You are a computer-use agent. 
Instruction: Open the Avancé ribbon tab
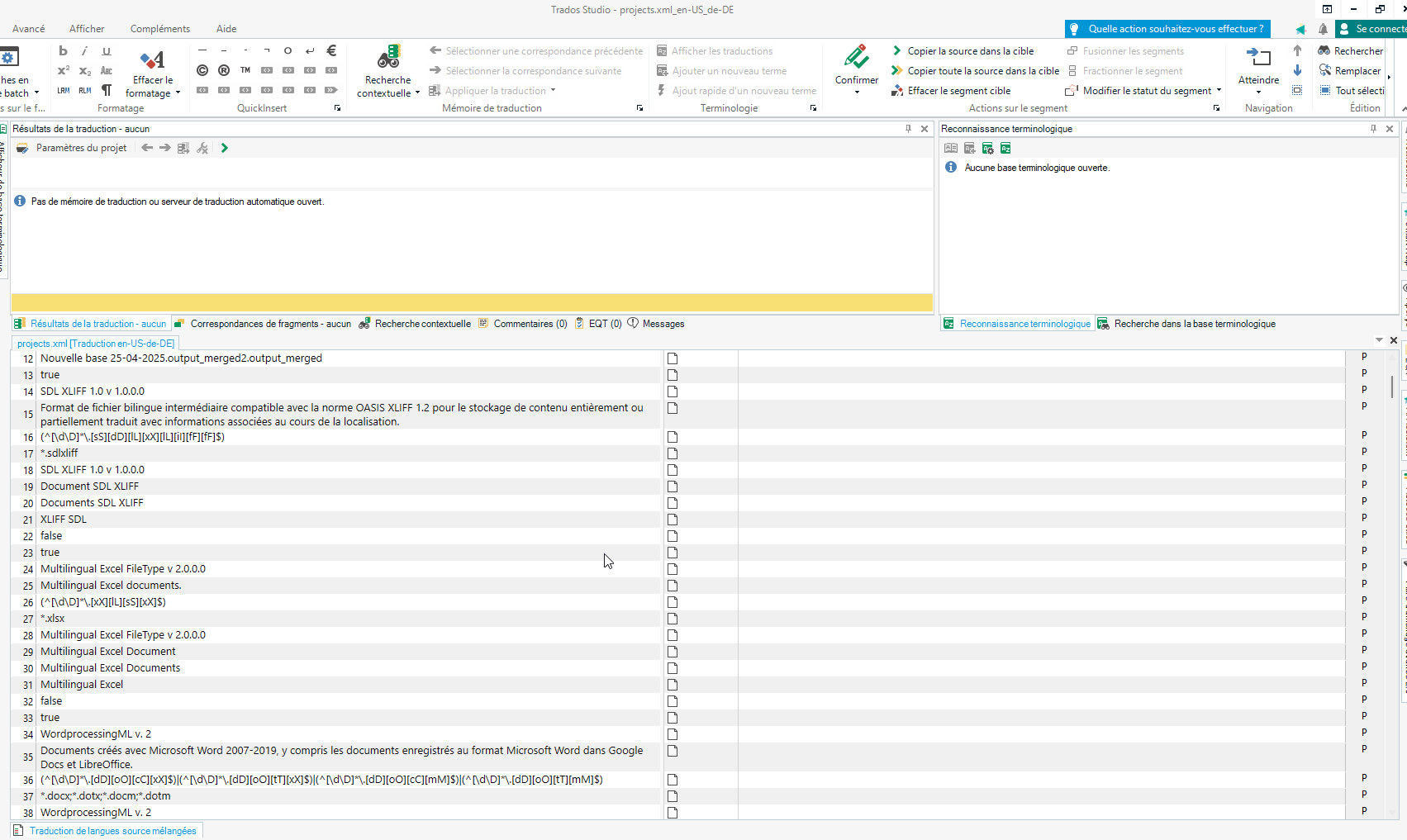[29, 29]
